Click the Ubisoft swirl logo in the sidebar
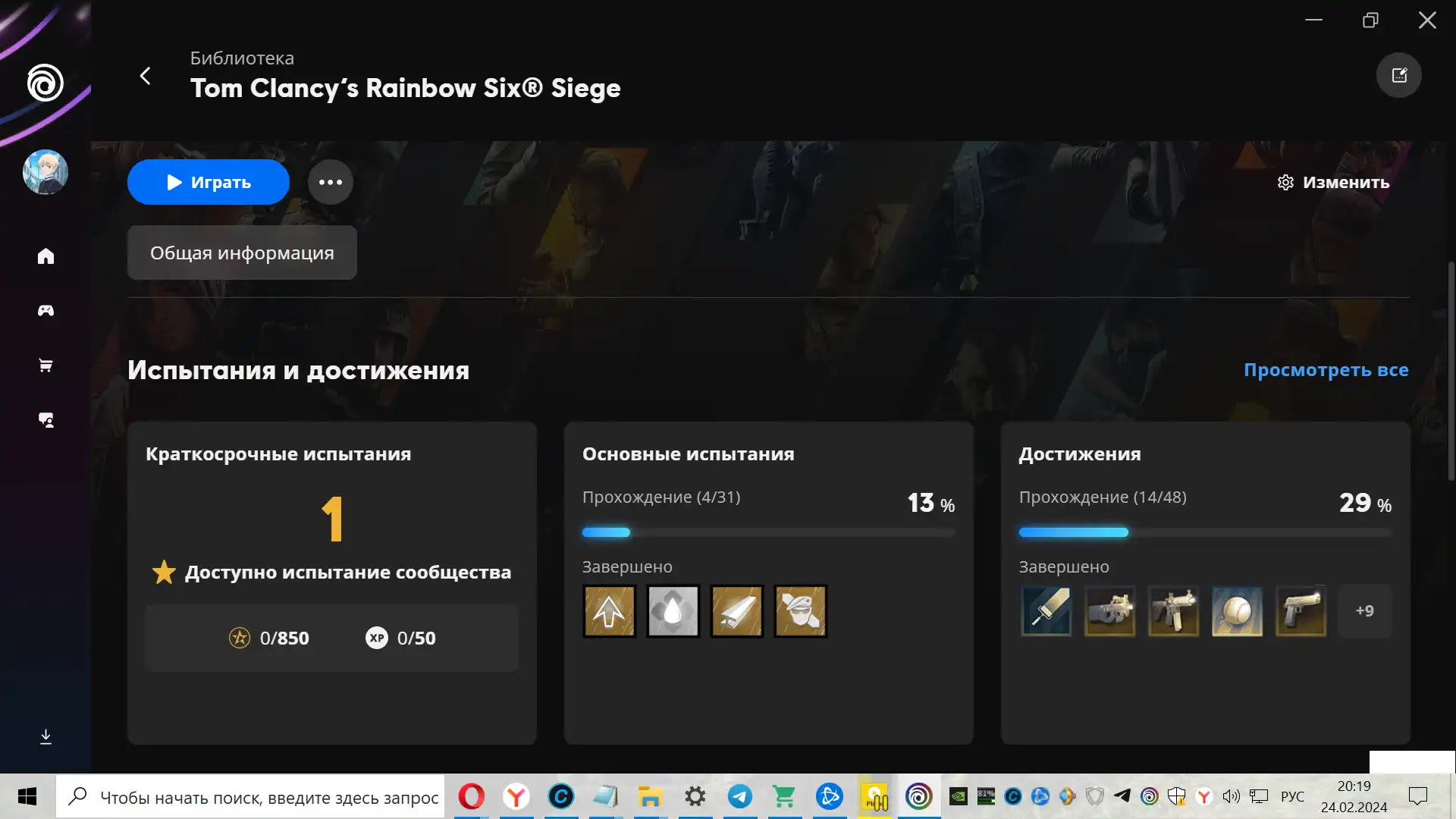 tap(45, 83)
